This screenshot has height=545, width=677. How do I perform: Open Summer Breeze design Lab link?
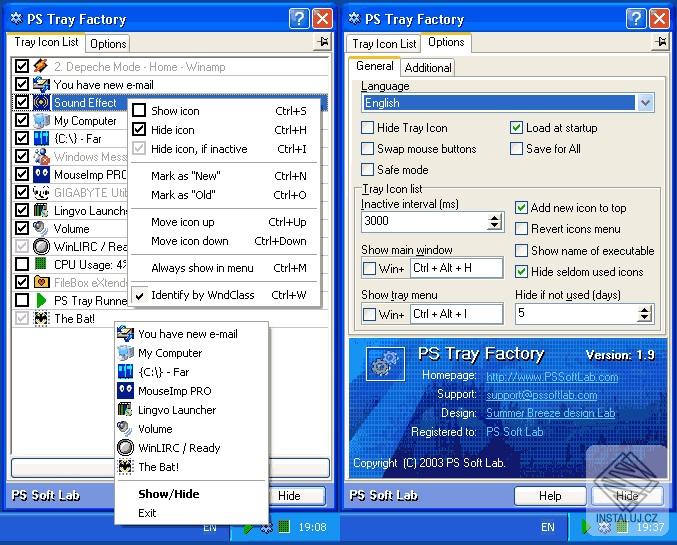(550, 413)
